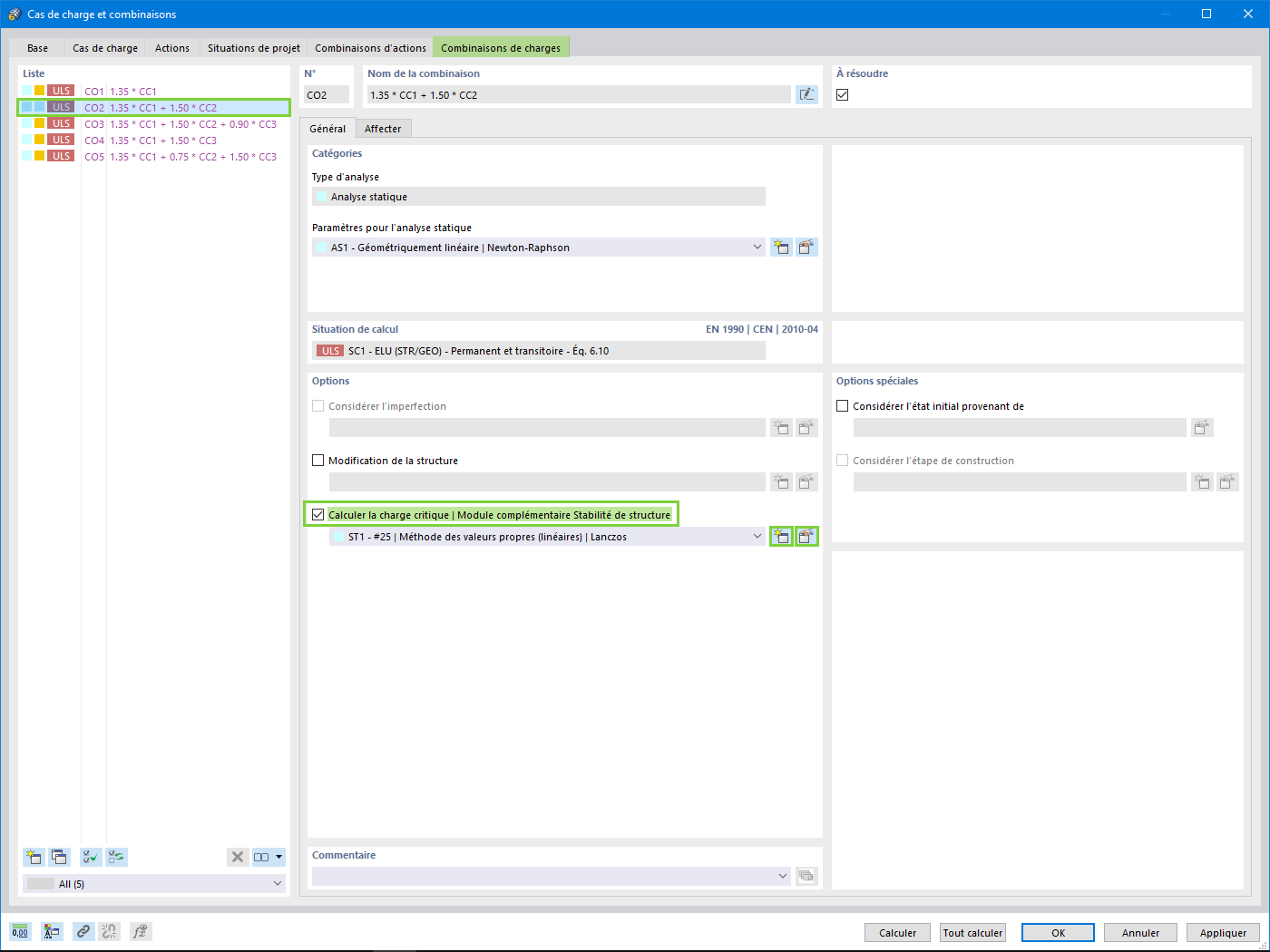Create a new load combination in the list

[34, 857]
